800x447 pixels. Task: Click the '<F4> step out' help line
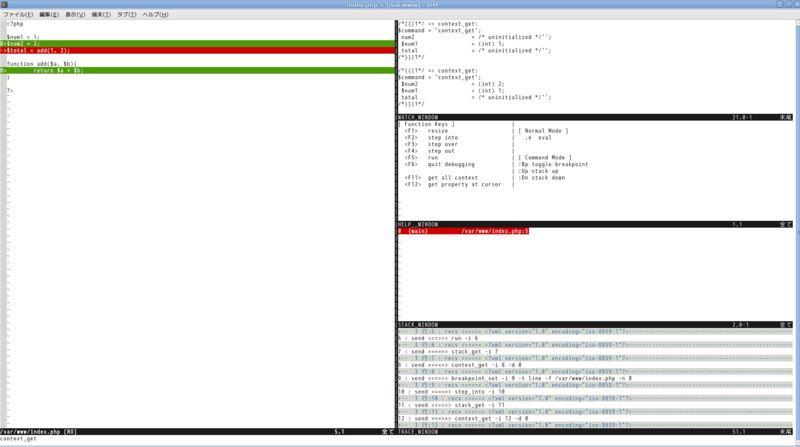click(x=429, y=151)
